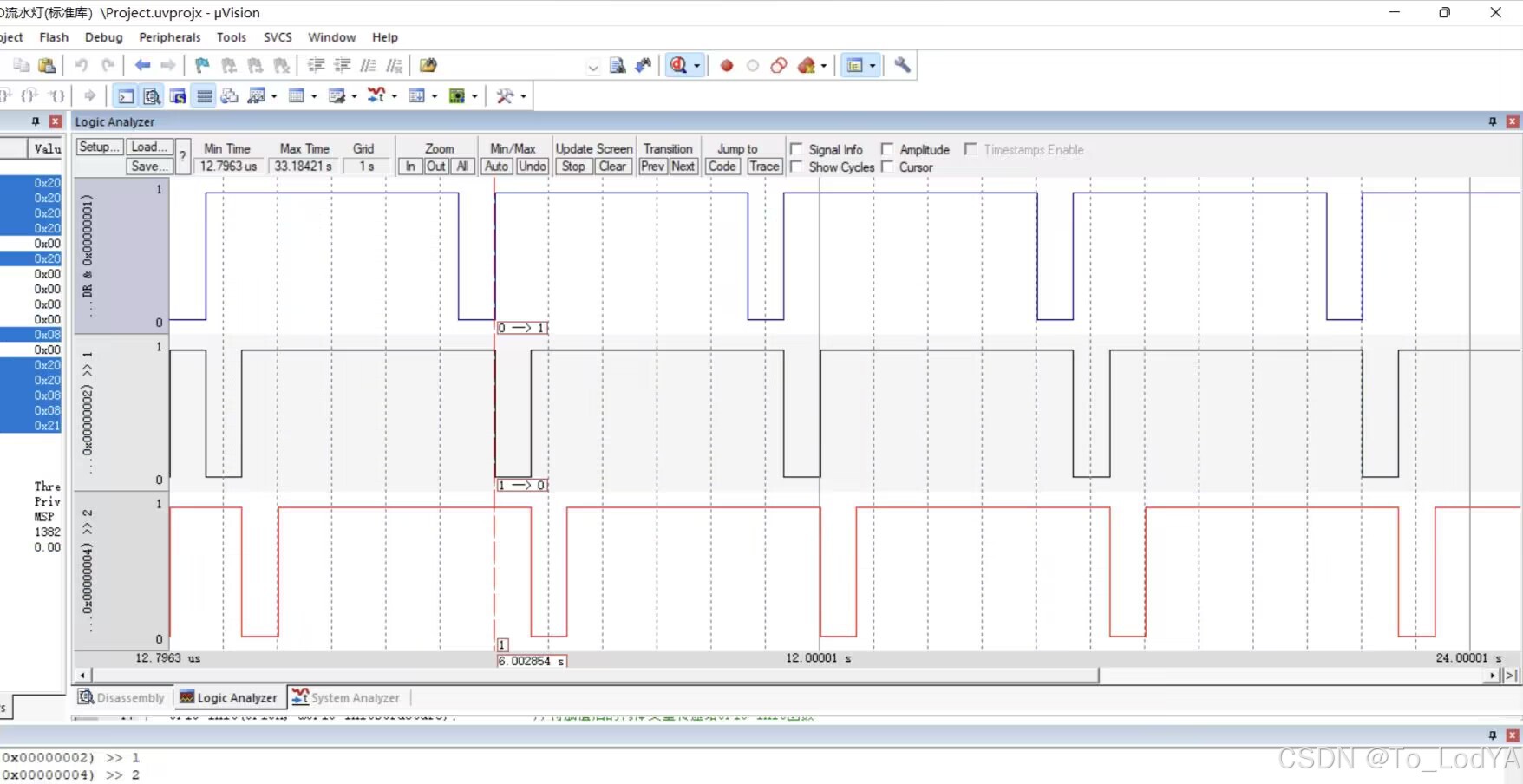Navigate backwards with the blue left arrow
Viewport: 1523px width, 784px height.
click(x=142, y=65)
